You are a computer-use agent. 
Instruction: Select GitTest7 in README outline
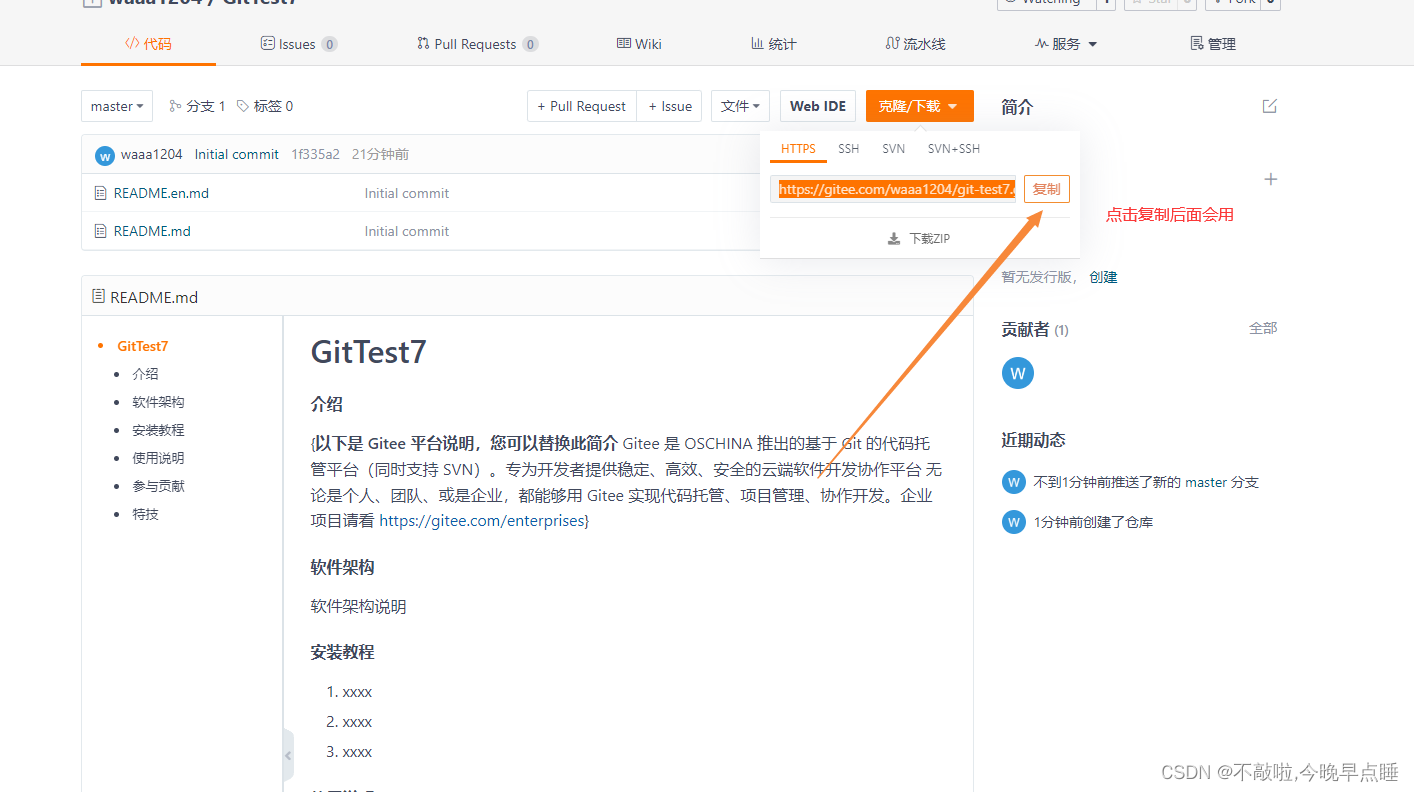tap(143, 346)
